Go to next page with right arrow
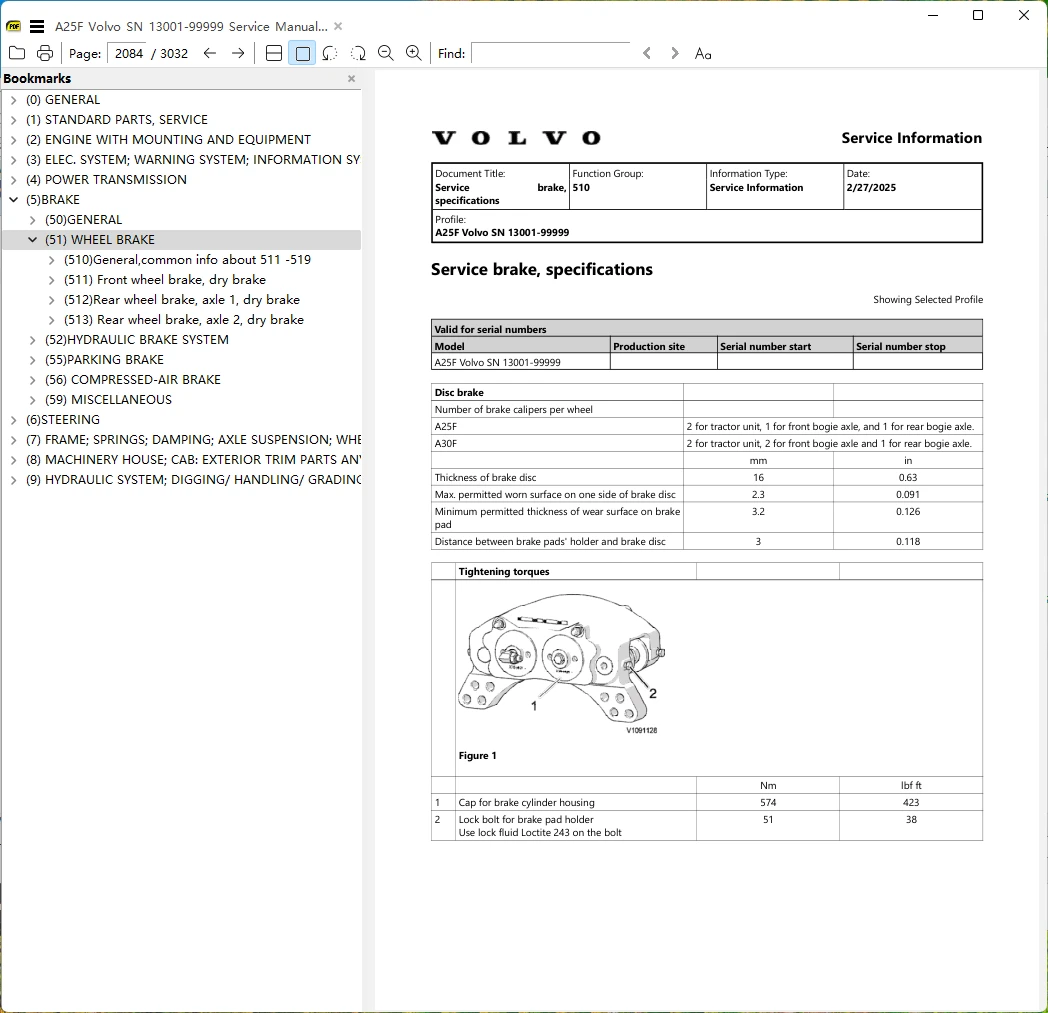This screenshot has height=1013, width=1048. [x=238, y=53]
